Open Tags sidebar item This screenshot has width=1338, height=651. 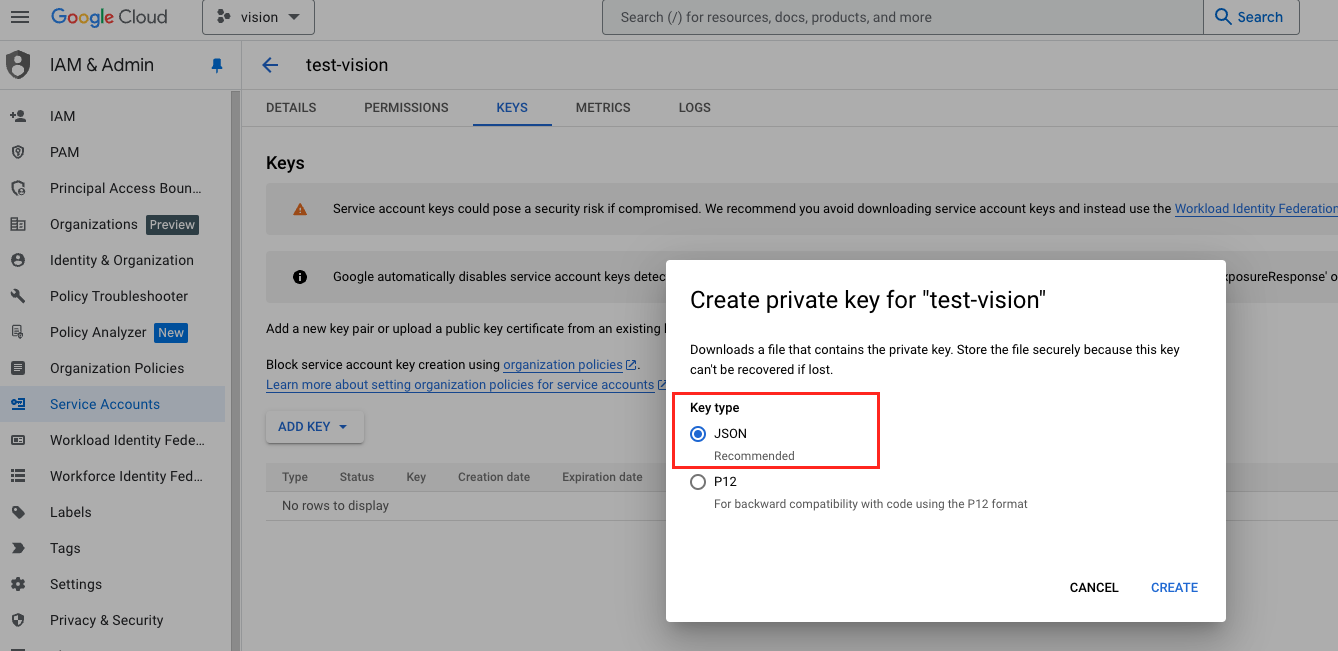coord(112,548)
